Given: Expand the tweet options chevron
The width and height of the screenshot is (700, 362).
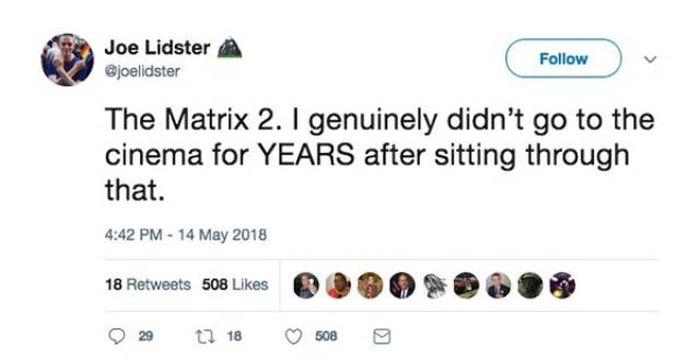Looking at the screenshot, I should [x=651, y=59].
